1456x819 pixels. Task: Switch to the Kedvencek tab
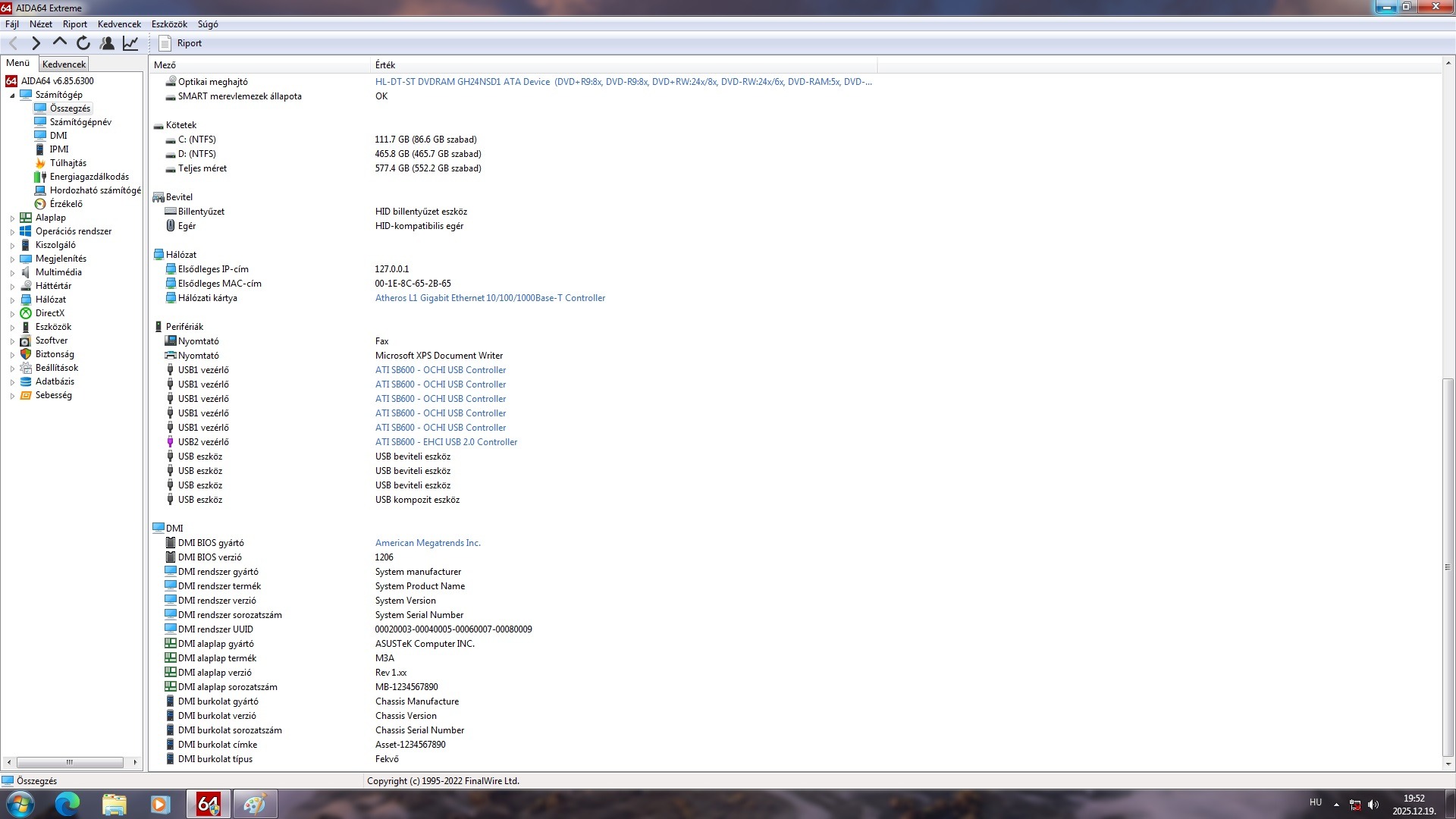64,64
